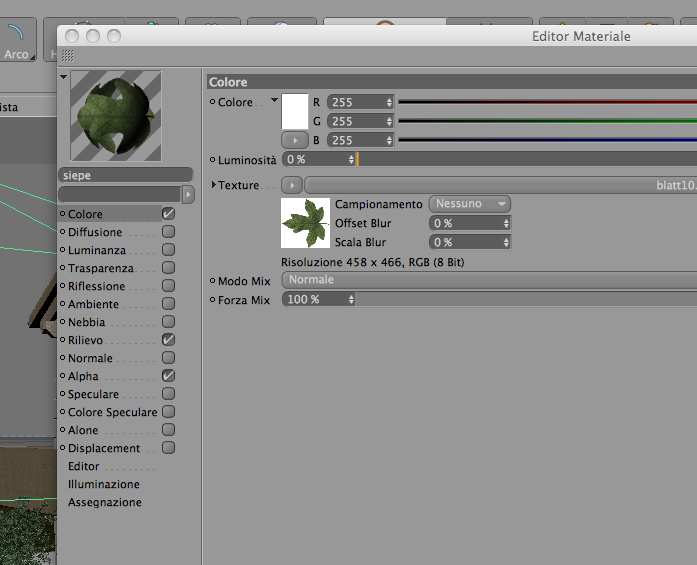This screenshot has width=697, height=565.
Task: Click the G value stepper arrows
Action: point(389,121)
